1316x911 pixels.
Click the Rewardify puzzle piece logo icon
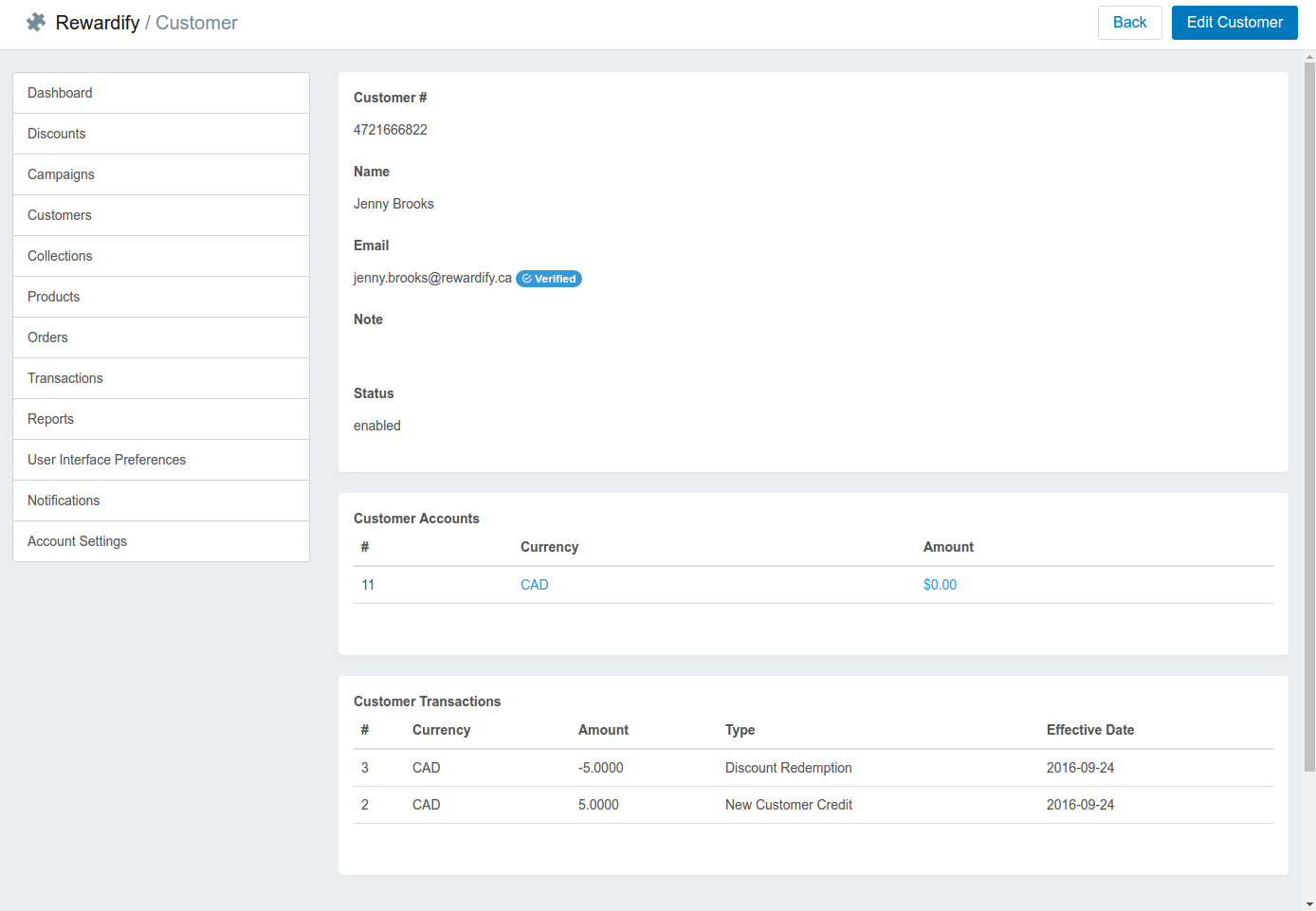pyautogui.click(x=35, y=21)
